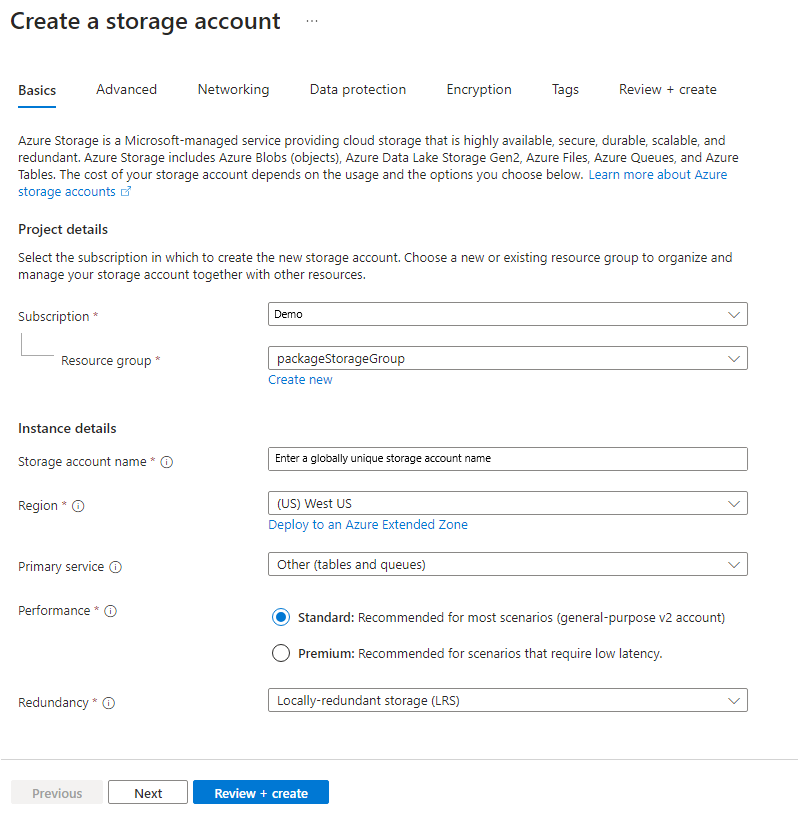Go to the Encryption tab
Image resolution: width=798 pixels, height=826 pixels.
pyautogui.click(x=478, y=89)
